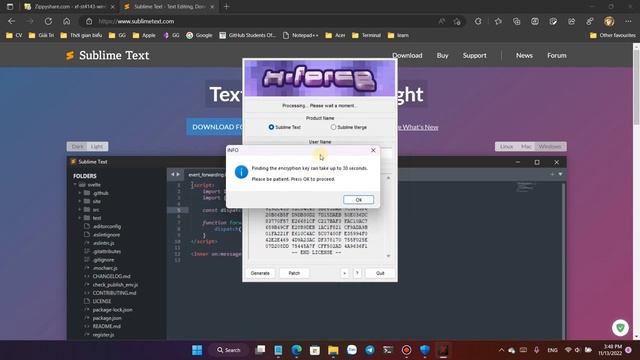This screenshot has height=360, width=640.
Task: Open the Edge profile avatar
Action: [609, 21]
